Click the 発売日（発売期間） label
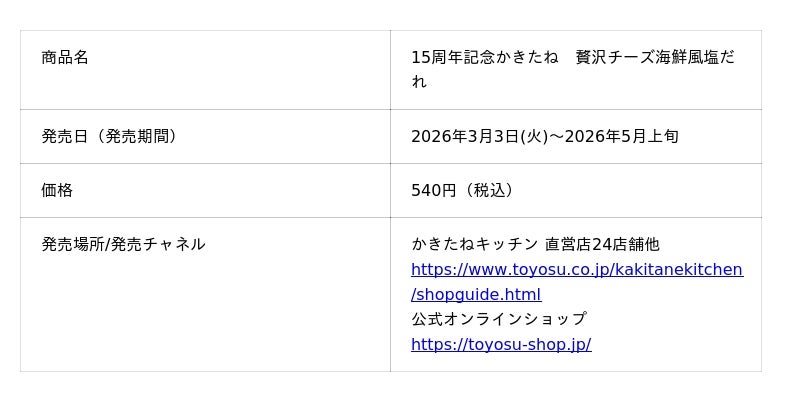 click(x=108, y=136)
